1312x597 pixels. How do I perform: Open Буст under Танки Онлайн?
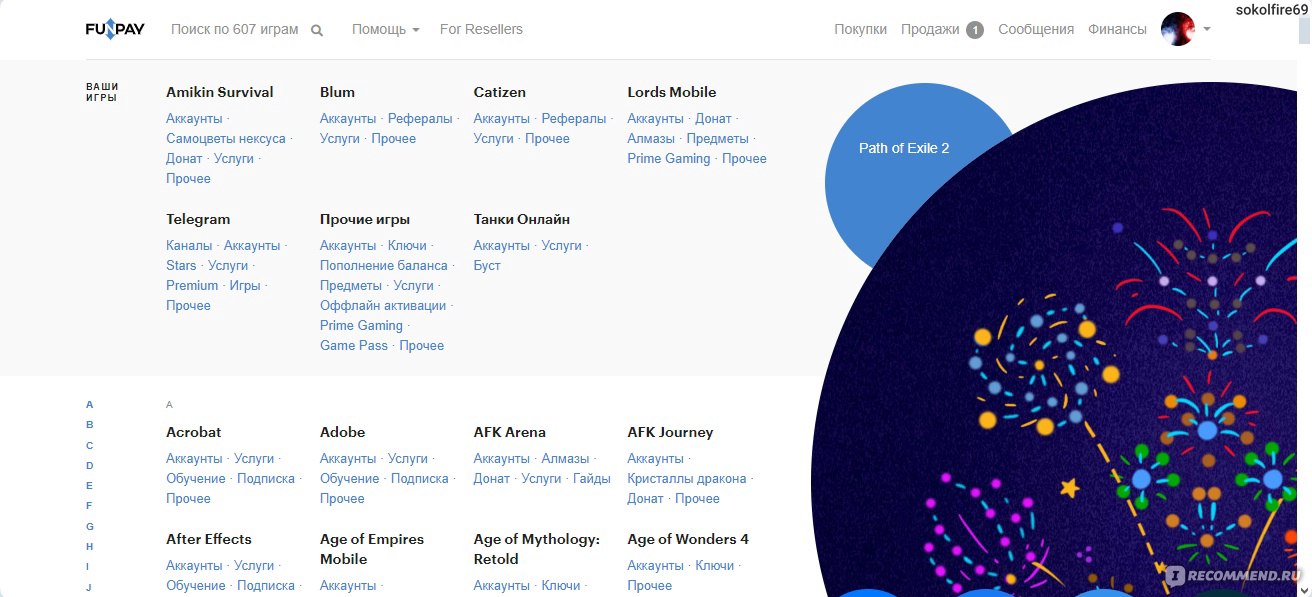pyautogui.click(x=487, y=265)
